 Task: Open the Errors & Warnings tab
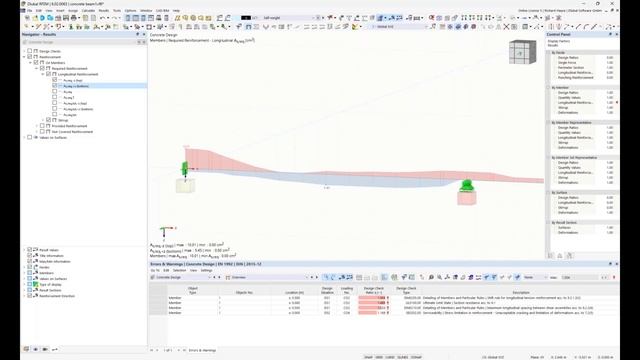click(x=202, y=350)
